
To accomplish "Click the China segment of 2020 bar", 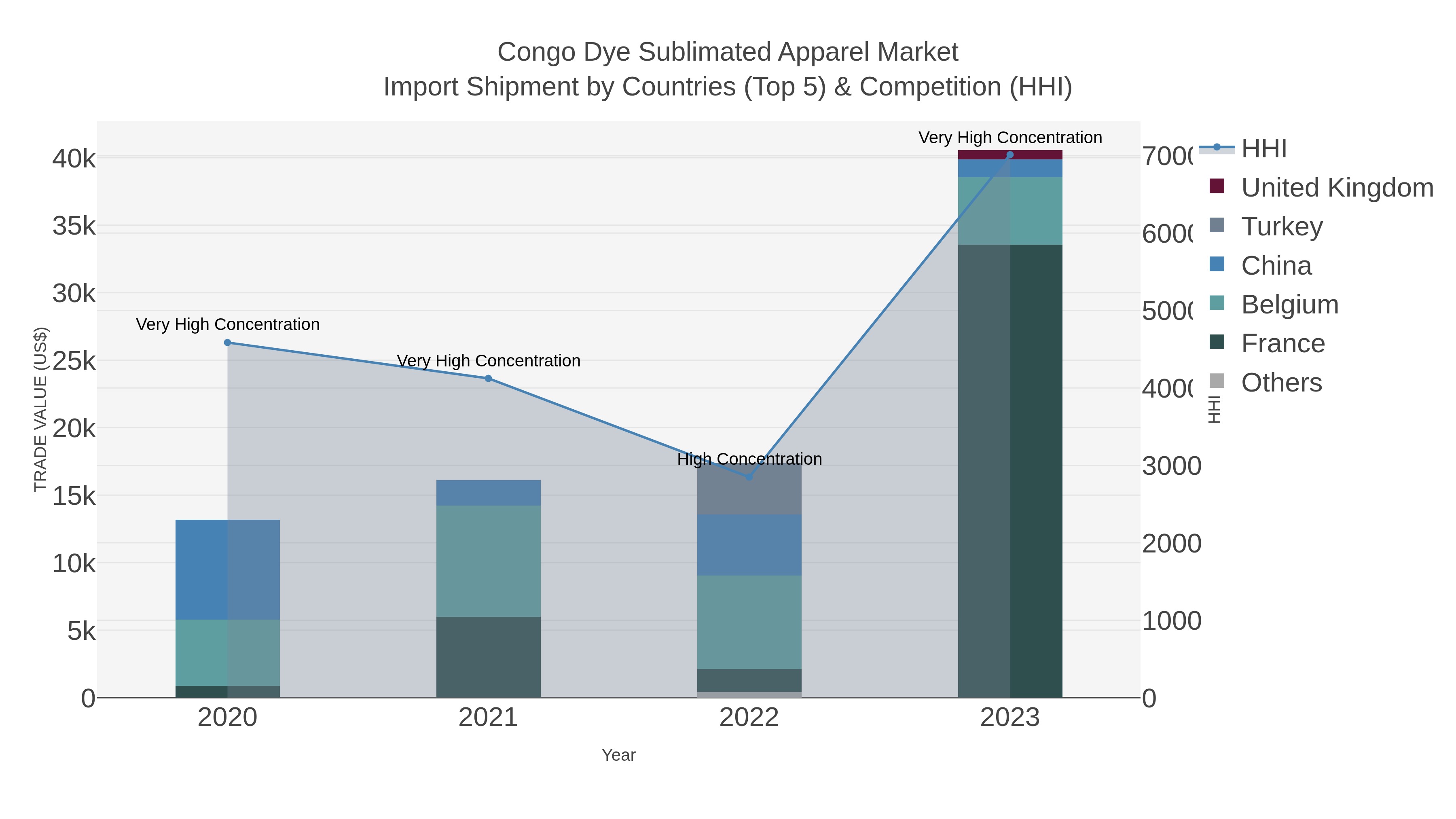I will tap(227, 570).
